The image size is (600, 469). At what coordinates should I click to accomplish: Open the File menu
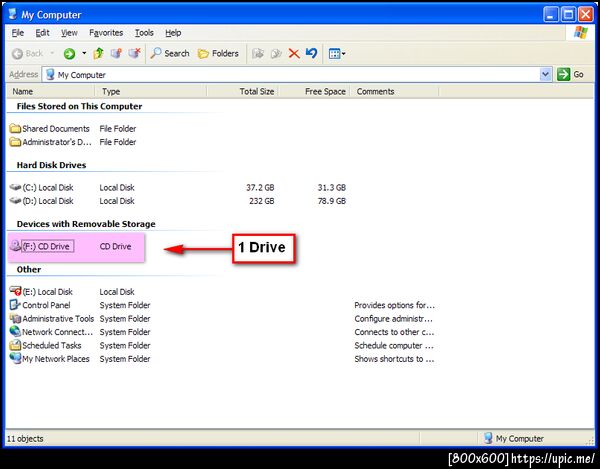pyautogui.click(x=18, y=33)
